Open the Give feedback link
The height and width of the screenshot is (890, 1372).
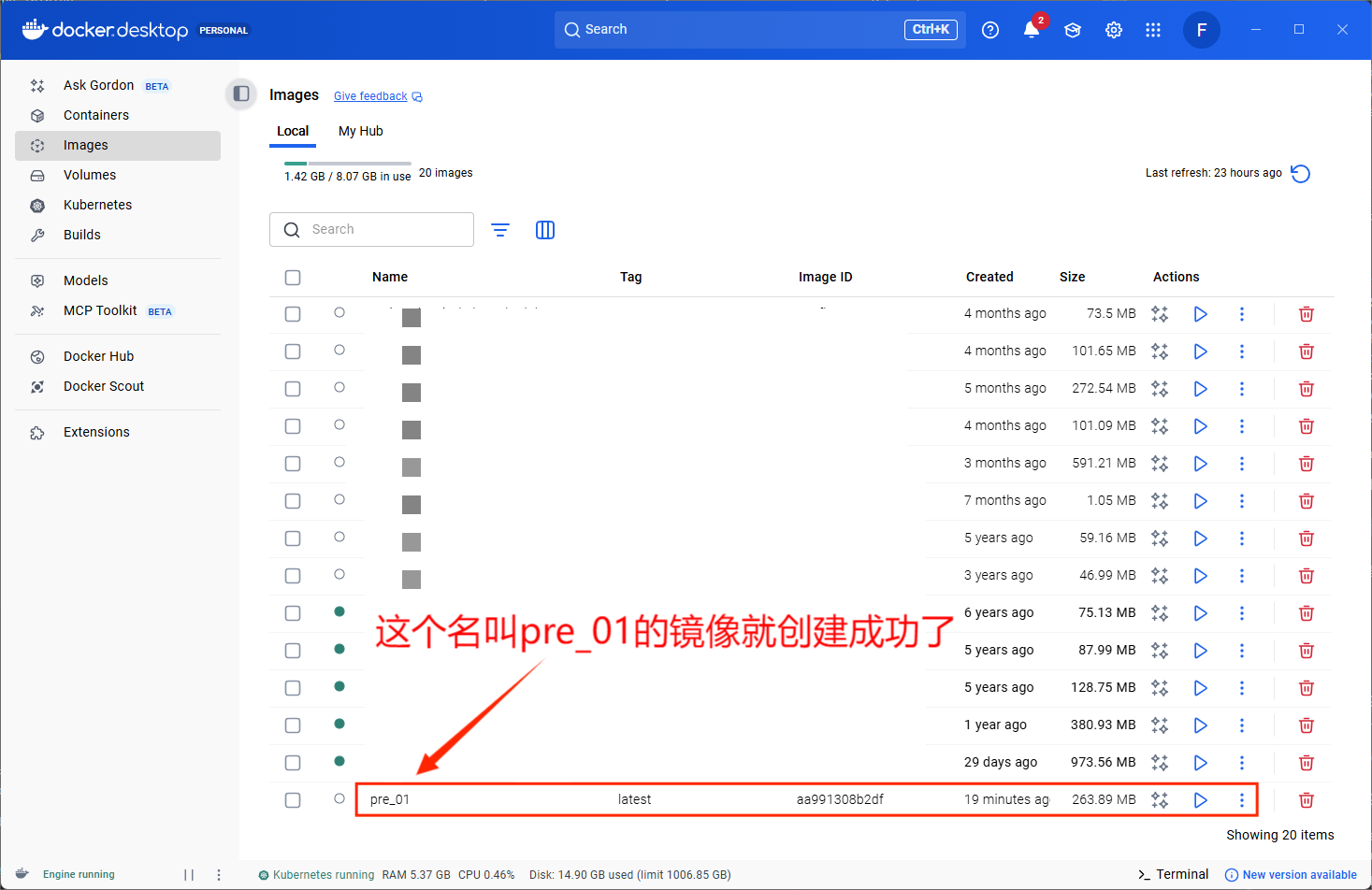point(370,95)
